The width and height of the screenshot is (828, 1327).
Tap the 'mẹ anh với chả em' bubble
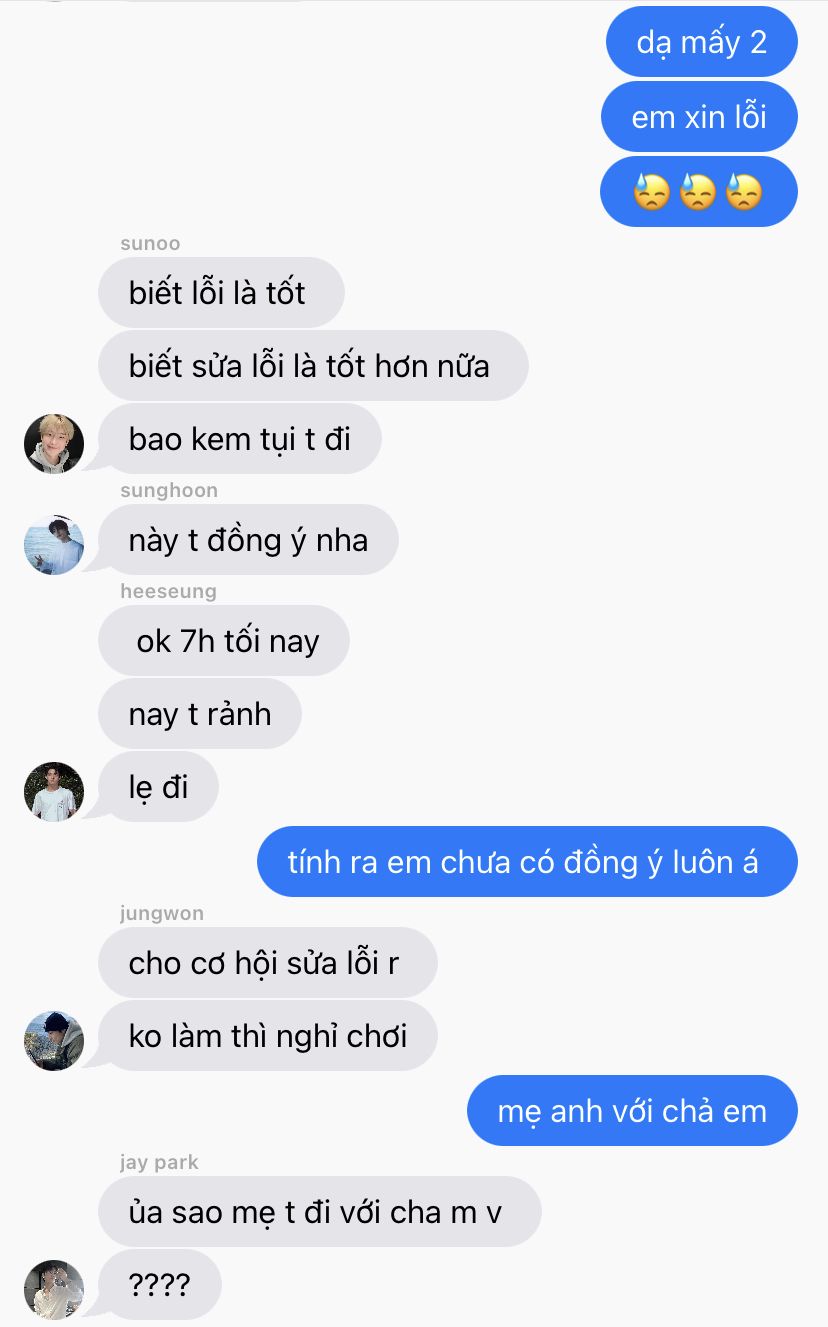[x=632, y=1110]
